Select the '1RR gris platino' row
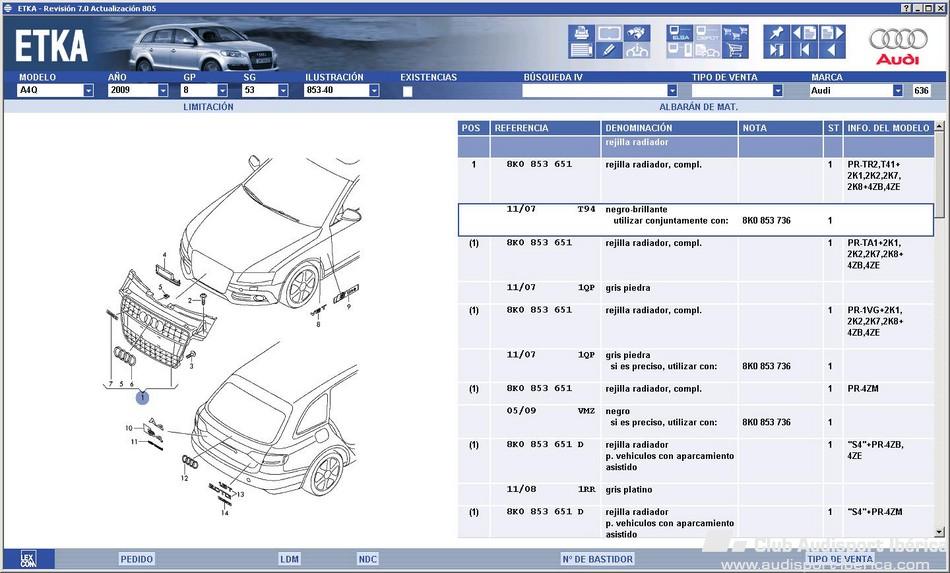 [x=696, y=494]
